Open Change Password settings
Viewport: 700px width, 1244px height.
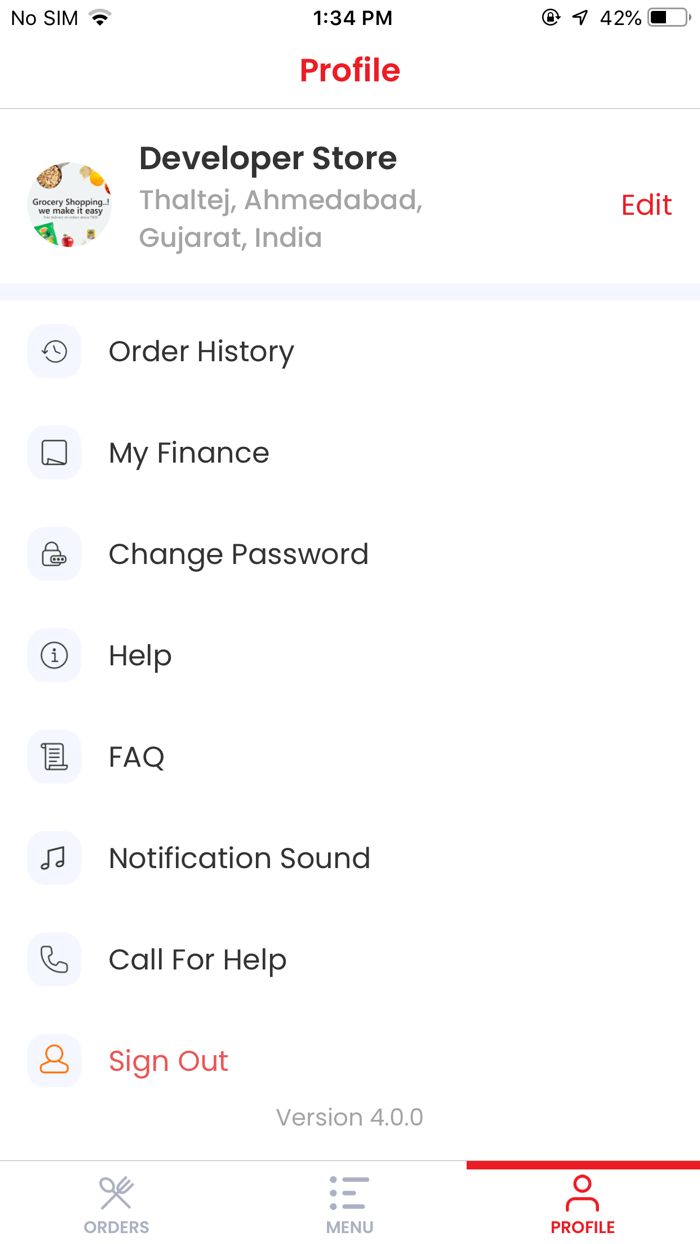click(238, 554)
